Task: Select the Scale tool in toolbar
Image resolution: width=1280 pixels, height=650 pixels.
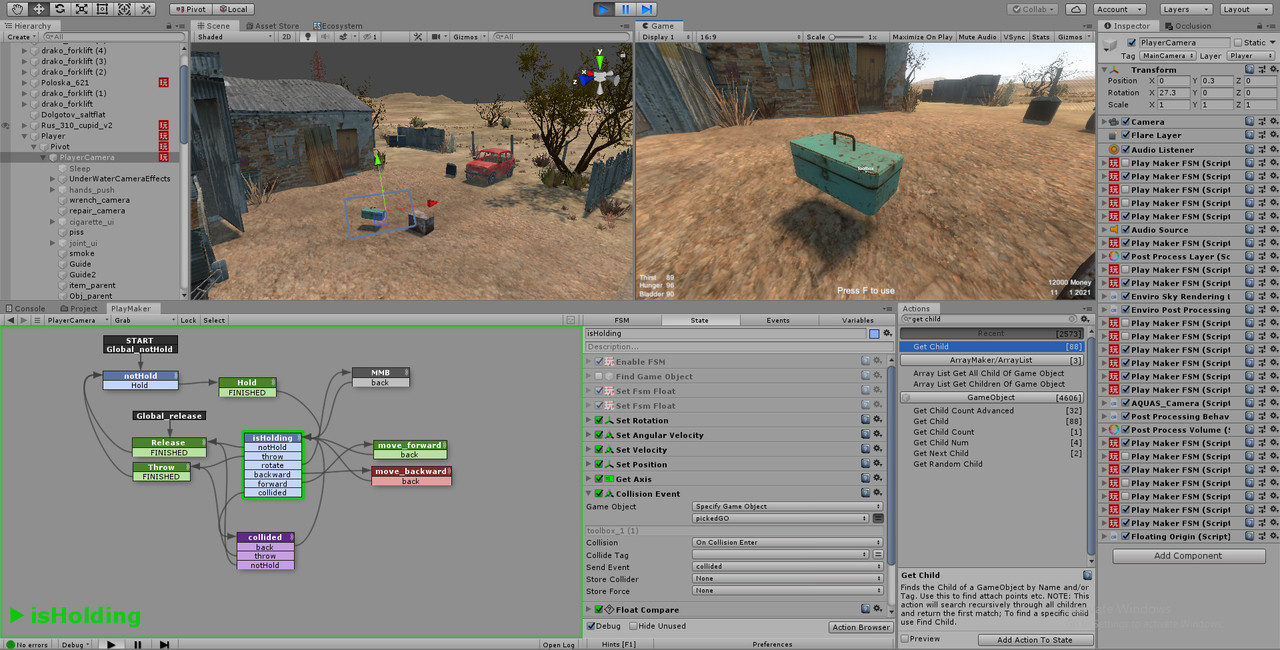Action: click(81, 9)
